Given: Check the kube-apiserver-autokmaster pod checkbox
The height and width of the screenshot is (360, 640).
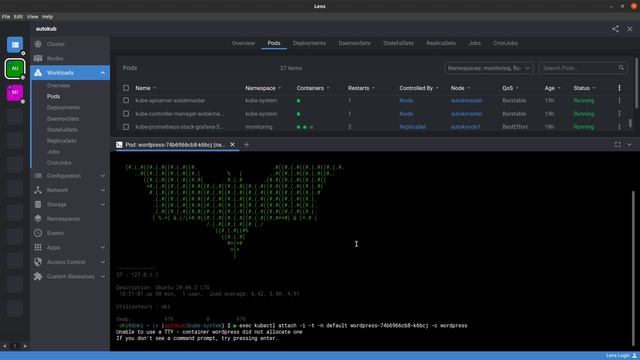Looking at the screenshot, I should coord(126,100).
